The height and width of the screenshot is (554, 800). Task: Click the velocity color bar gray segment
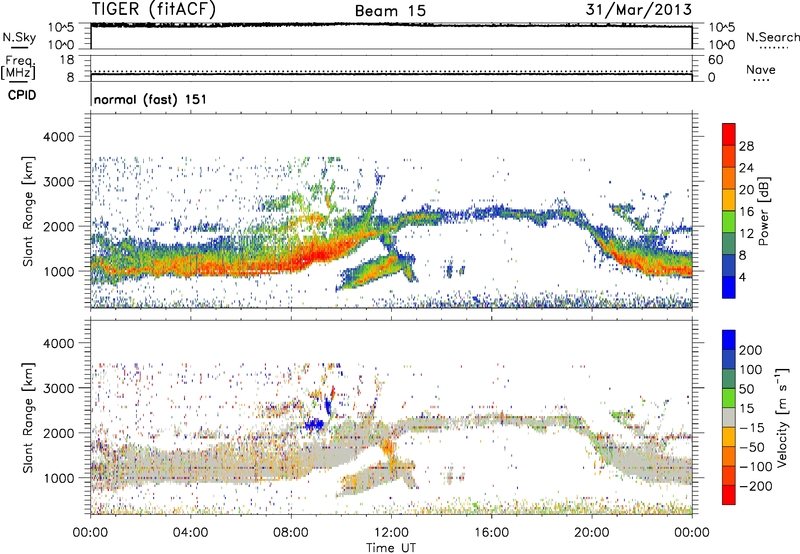[729, 417]
